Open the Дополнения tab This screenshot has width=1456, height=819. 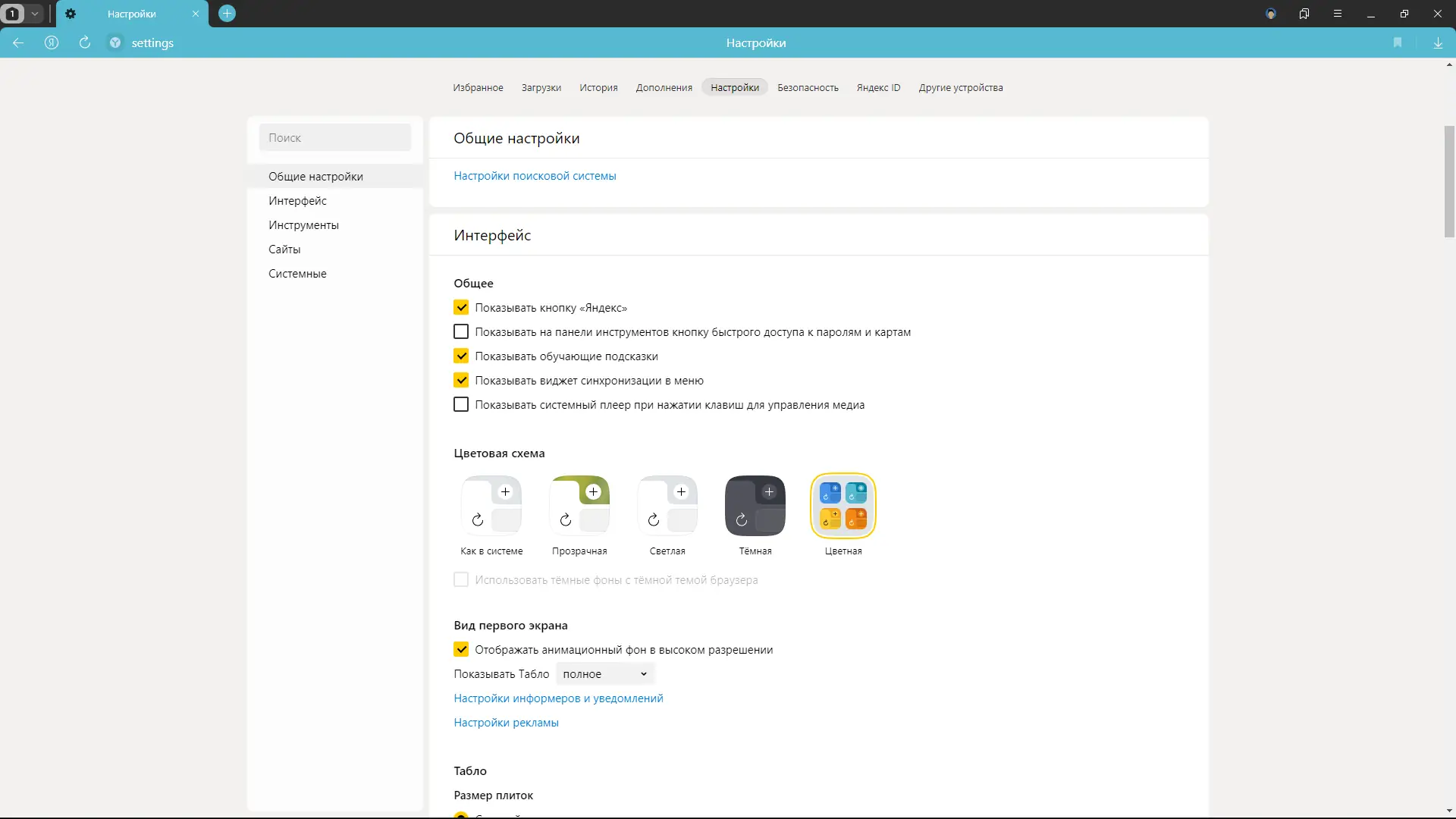(664, 88)
